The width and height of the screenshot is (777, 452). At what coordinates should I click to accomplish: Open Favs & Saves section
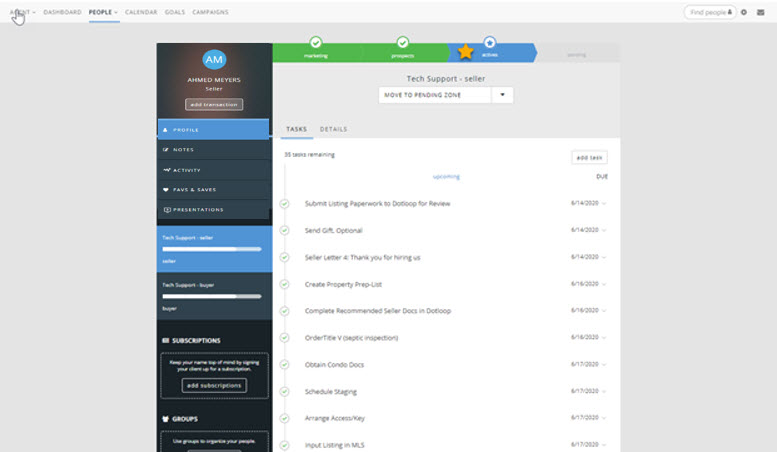coord(214,190)
